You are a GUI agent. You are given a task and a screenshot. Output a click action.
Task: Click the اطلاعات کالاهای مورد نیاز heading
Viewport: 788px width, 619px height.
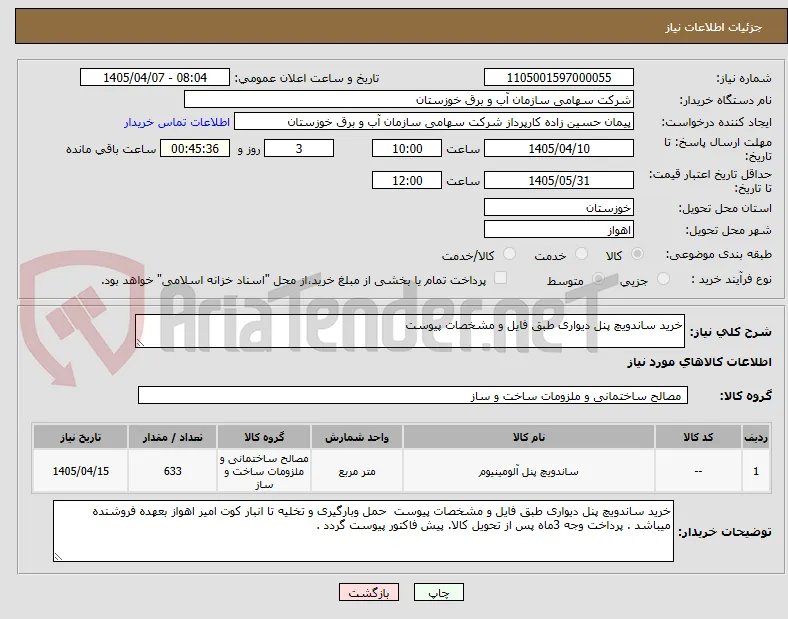[x=699, y=362]
